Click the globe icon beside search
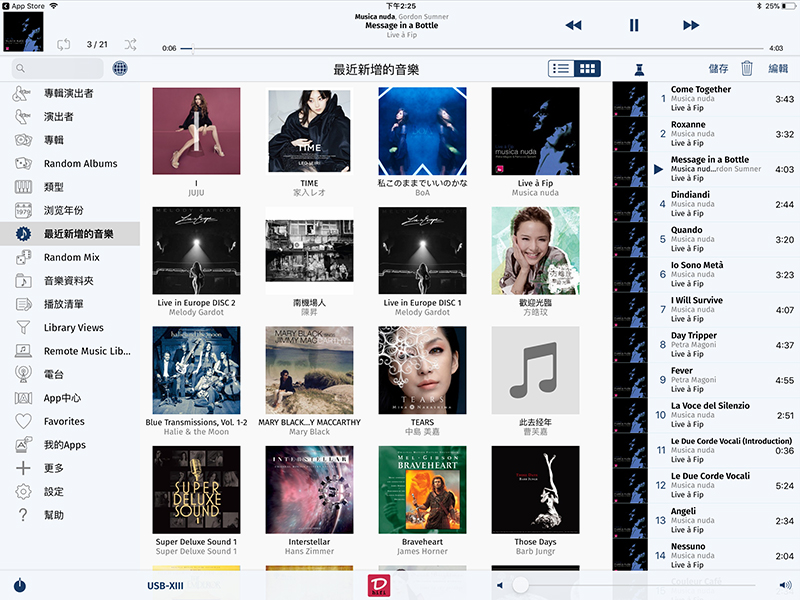800x600 pixels. pyautogui.click(x=120, y=68)
